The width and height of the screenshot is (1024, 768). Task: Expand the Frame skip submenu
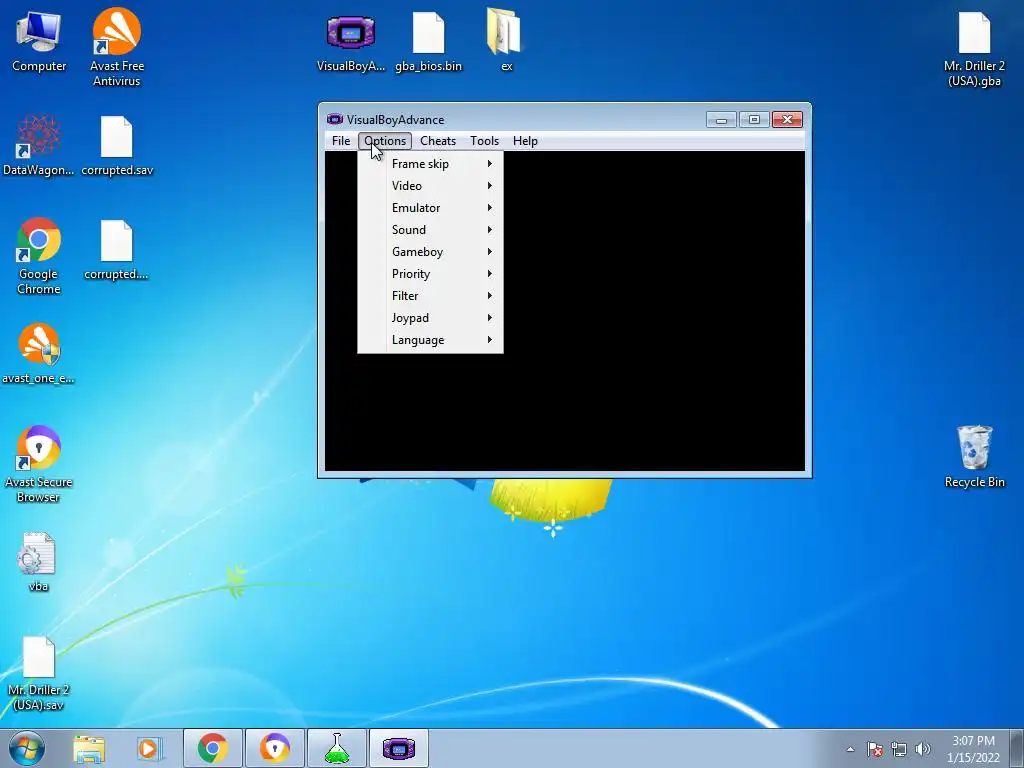[x=430, y=164]
